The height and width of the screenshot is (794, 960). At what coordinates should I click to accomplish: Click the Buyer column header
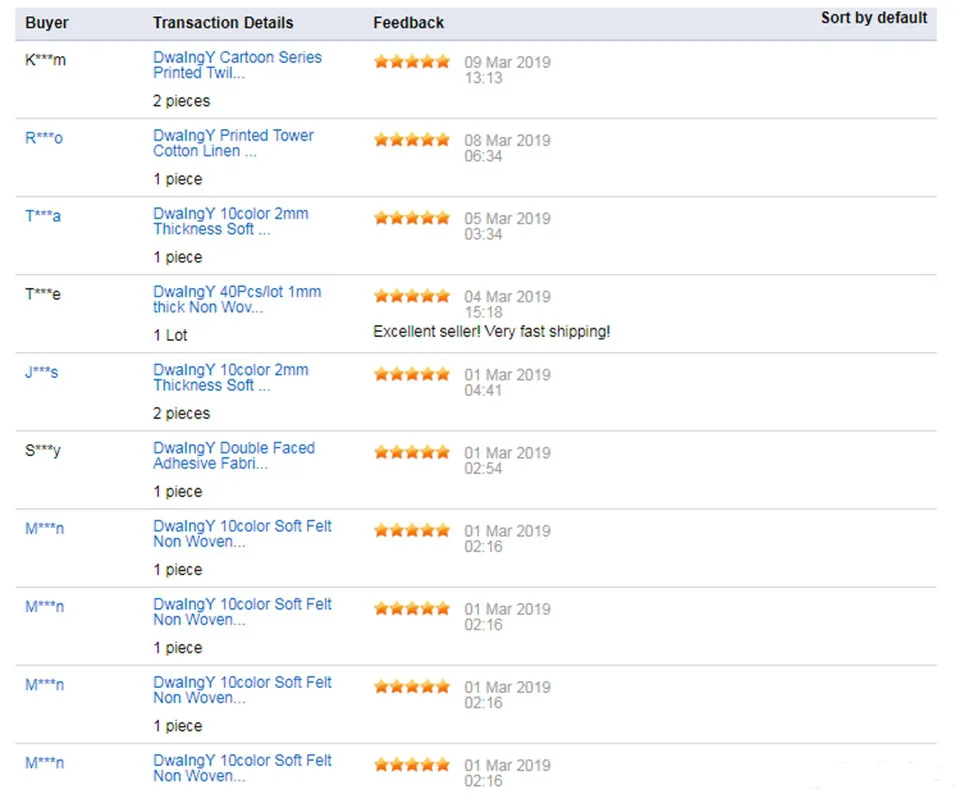point(47,23)
